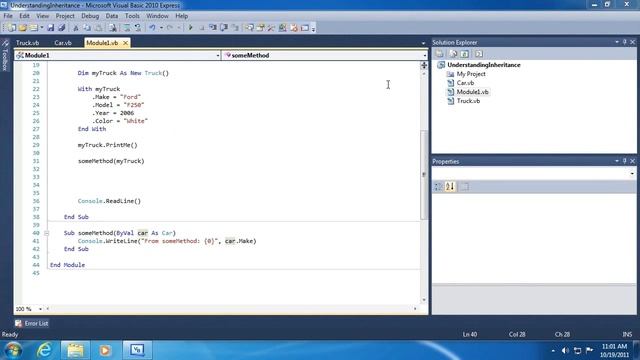Click Solution Explorer's Refresh icon
Screen dimensions: 640x360
(x=465, y=53)
